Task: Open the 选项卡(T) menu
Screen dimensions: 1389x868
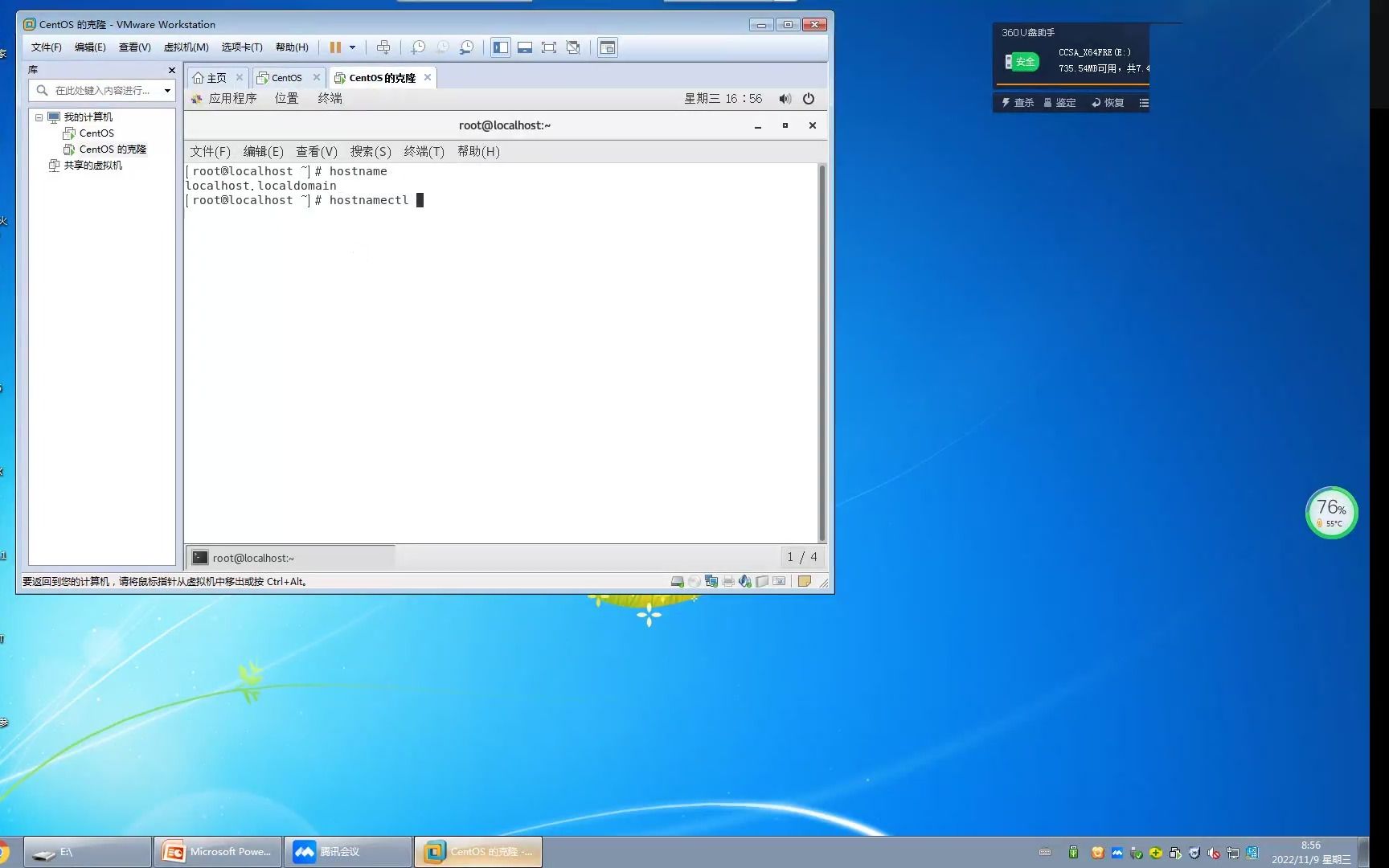Action: point(242,47)
